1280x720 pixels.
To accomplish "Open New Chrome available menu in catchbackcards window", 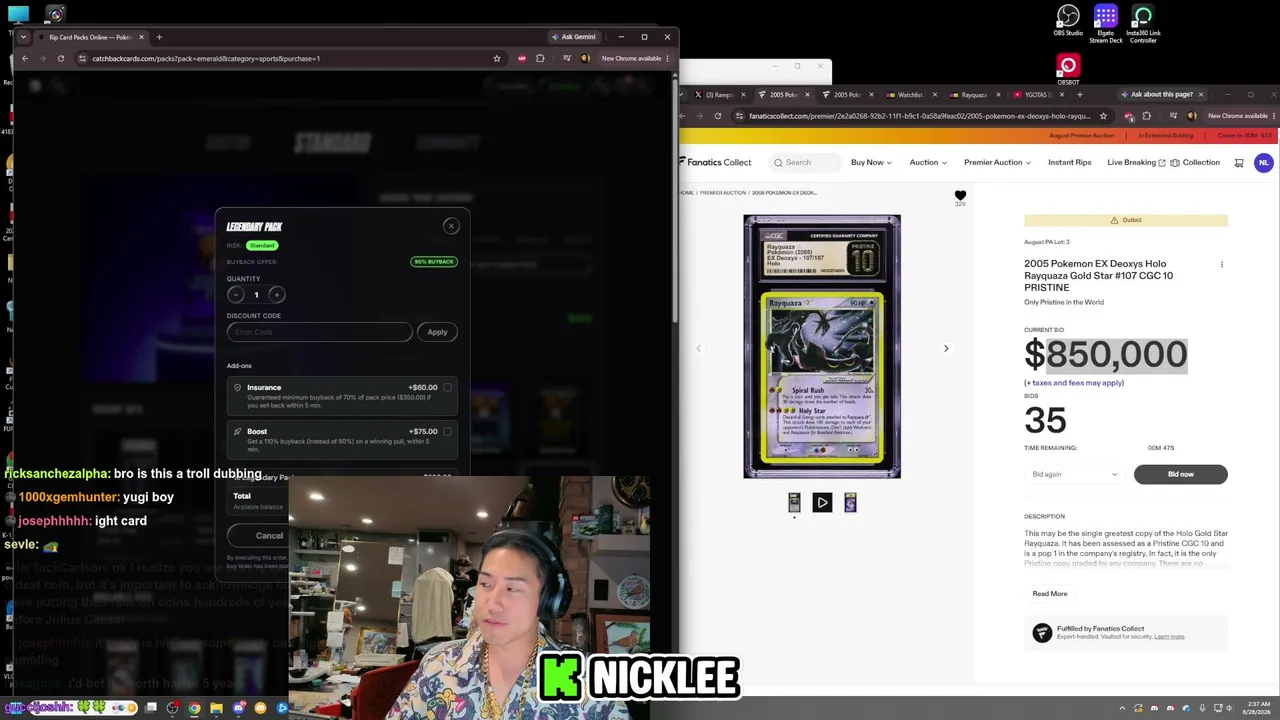I will click(635, 58).
